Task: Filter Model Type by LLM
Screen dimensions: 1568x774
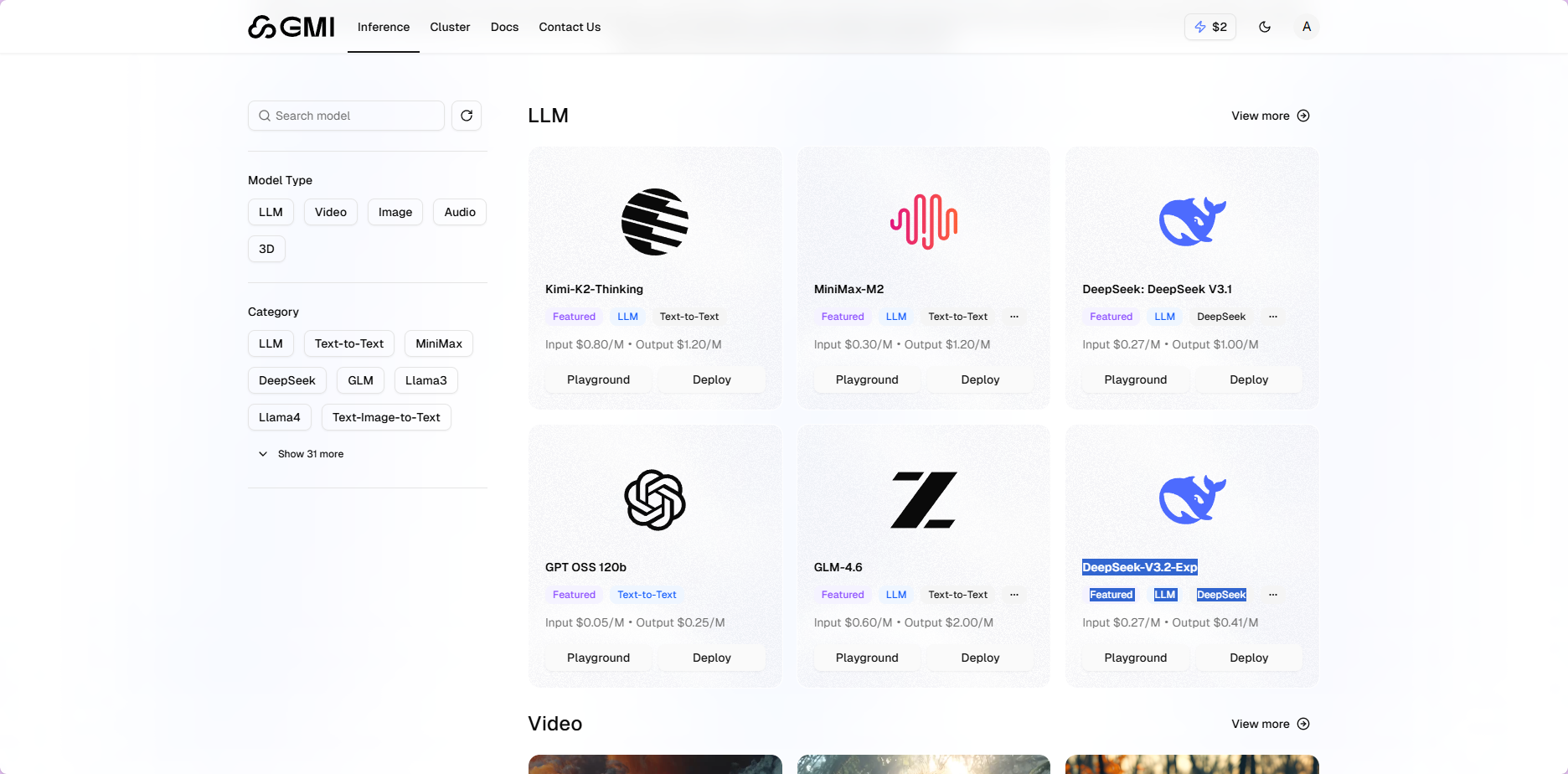Action: pyautogui.click(x=271, y=212)
